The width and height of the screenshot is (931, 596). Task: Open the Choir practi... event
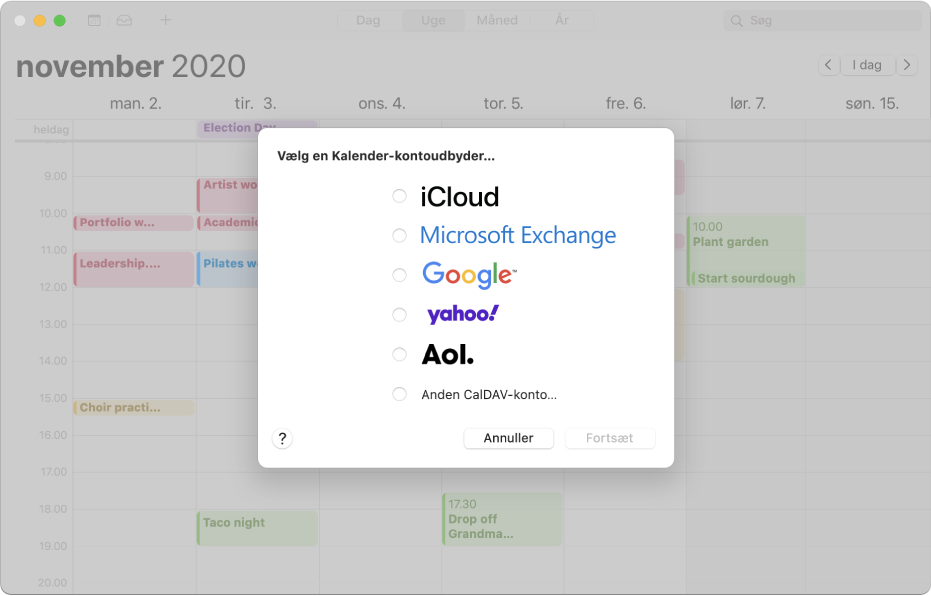[134, 408]
